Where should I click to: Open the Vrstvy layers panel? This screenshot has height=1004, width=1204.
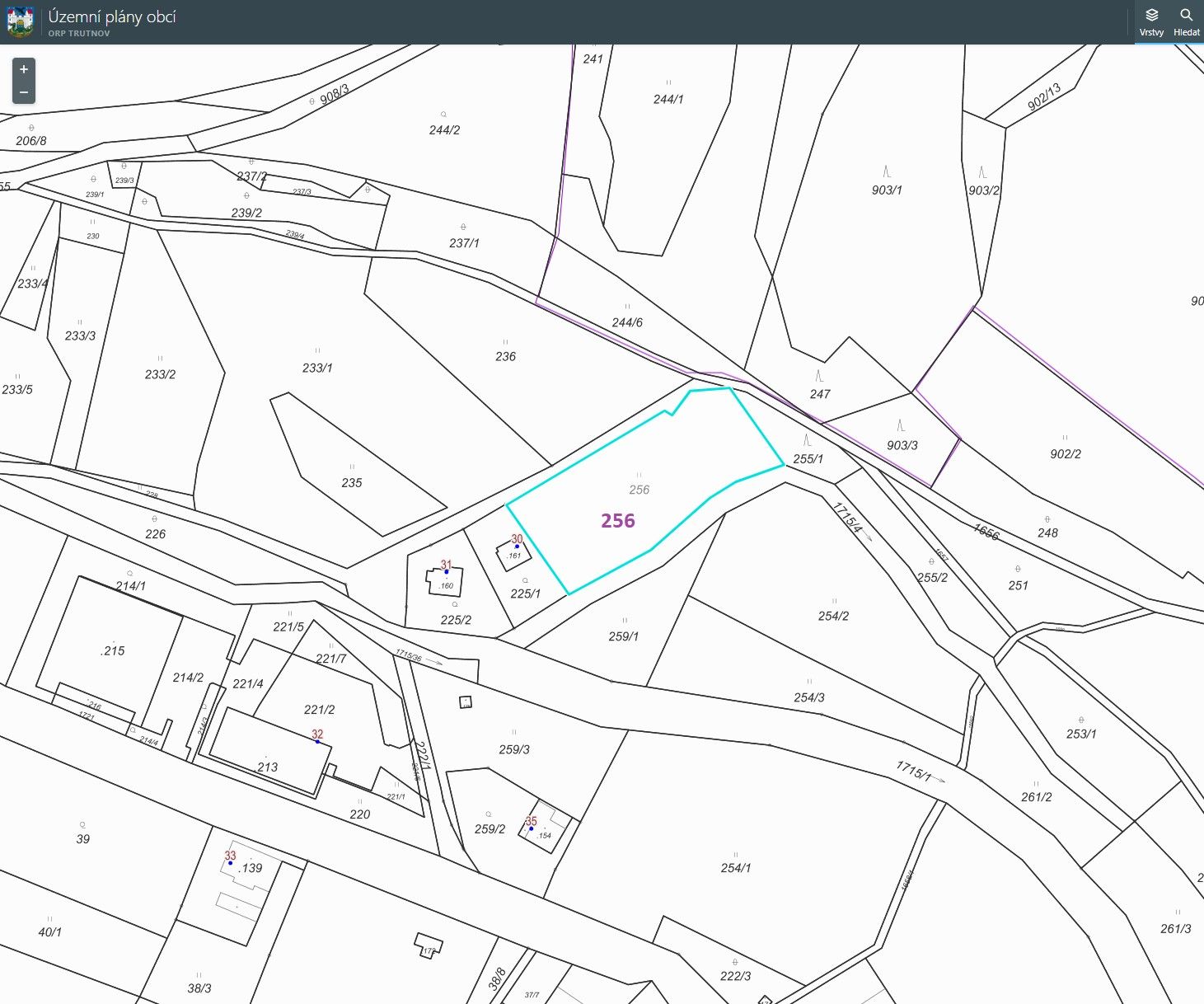click(1151, 22)
